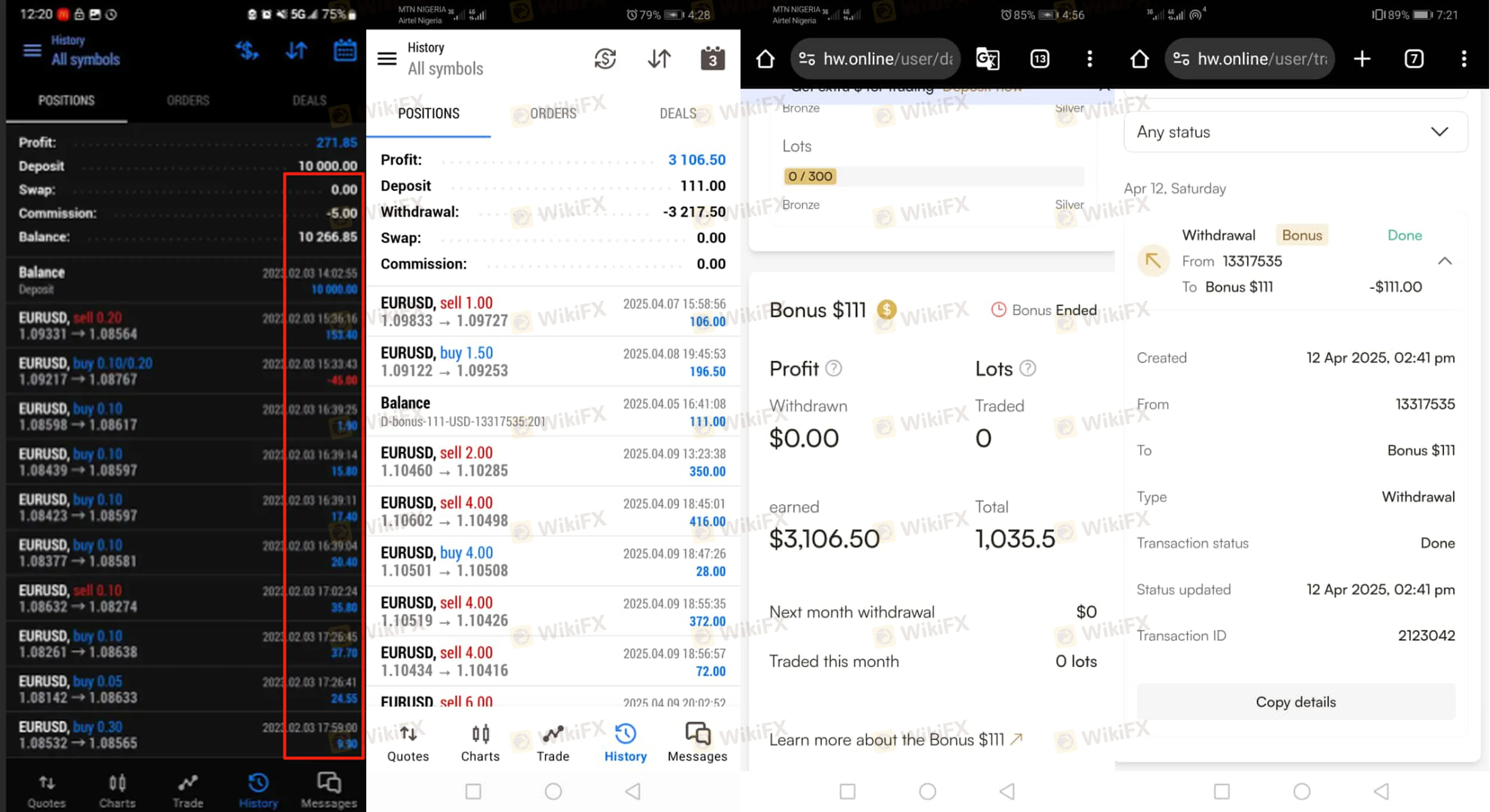Open Learn more about the Bonus $111 link

coord(895,739)
